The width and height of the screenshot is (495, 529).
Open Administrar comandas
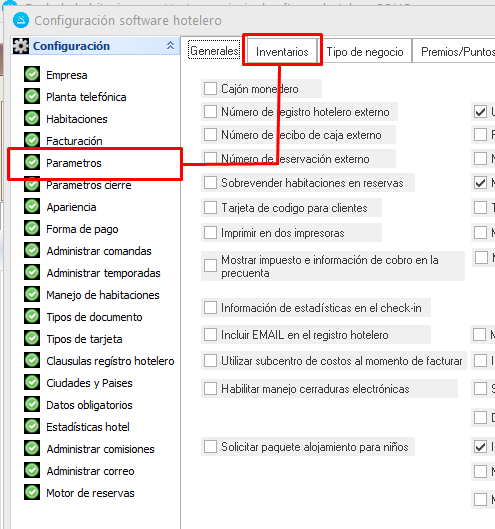click(x=99, y=251)
